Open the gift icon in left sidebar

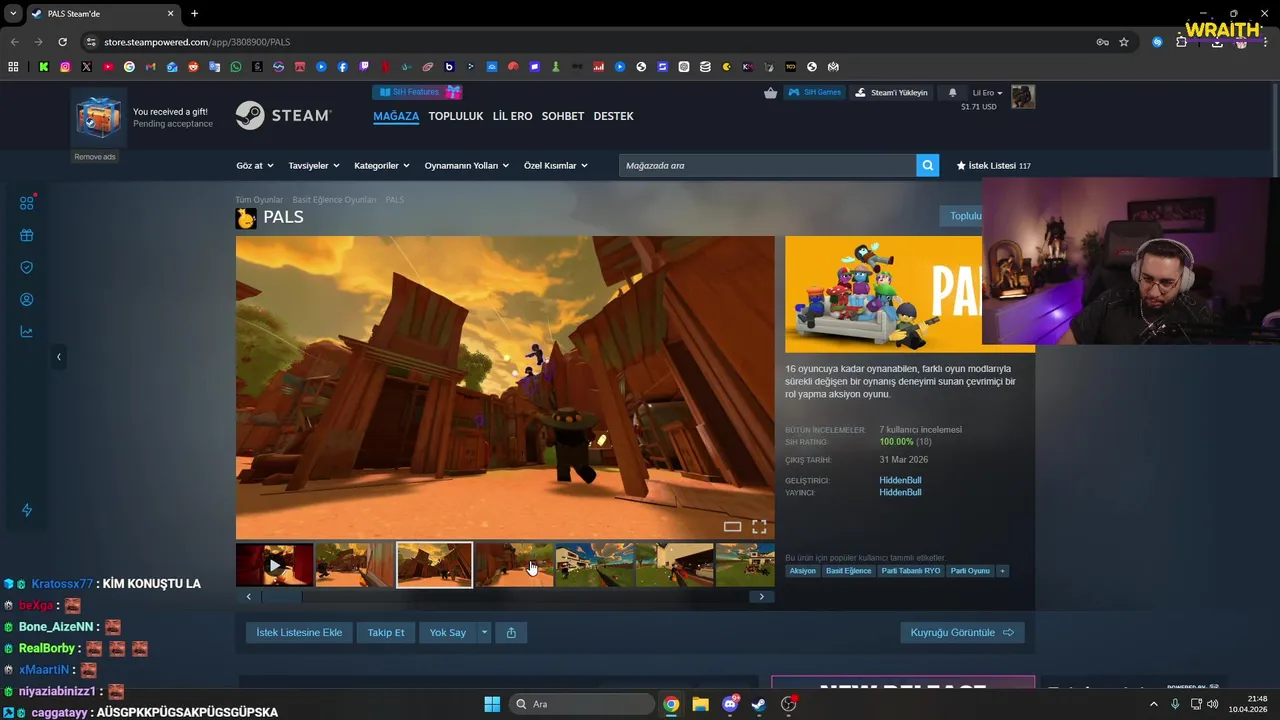pos(27,236)
